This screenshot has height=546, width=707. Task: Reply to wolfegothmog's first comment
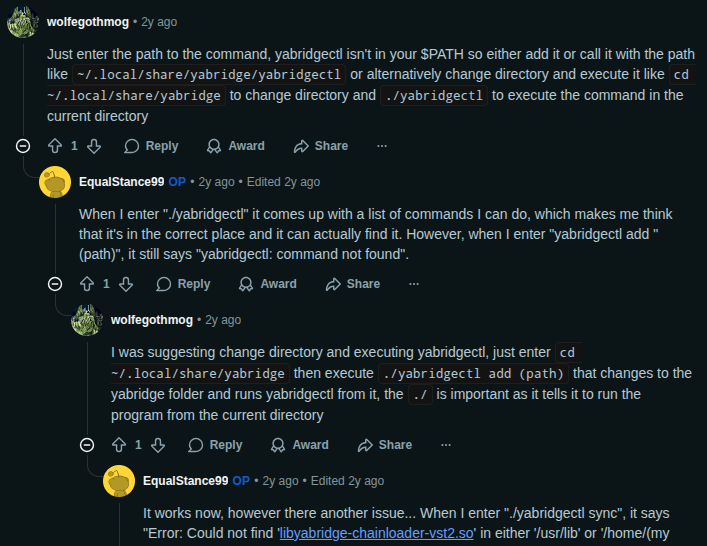[x=151, y=146]
